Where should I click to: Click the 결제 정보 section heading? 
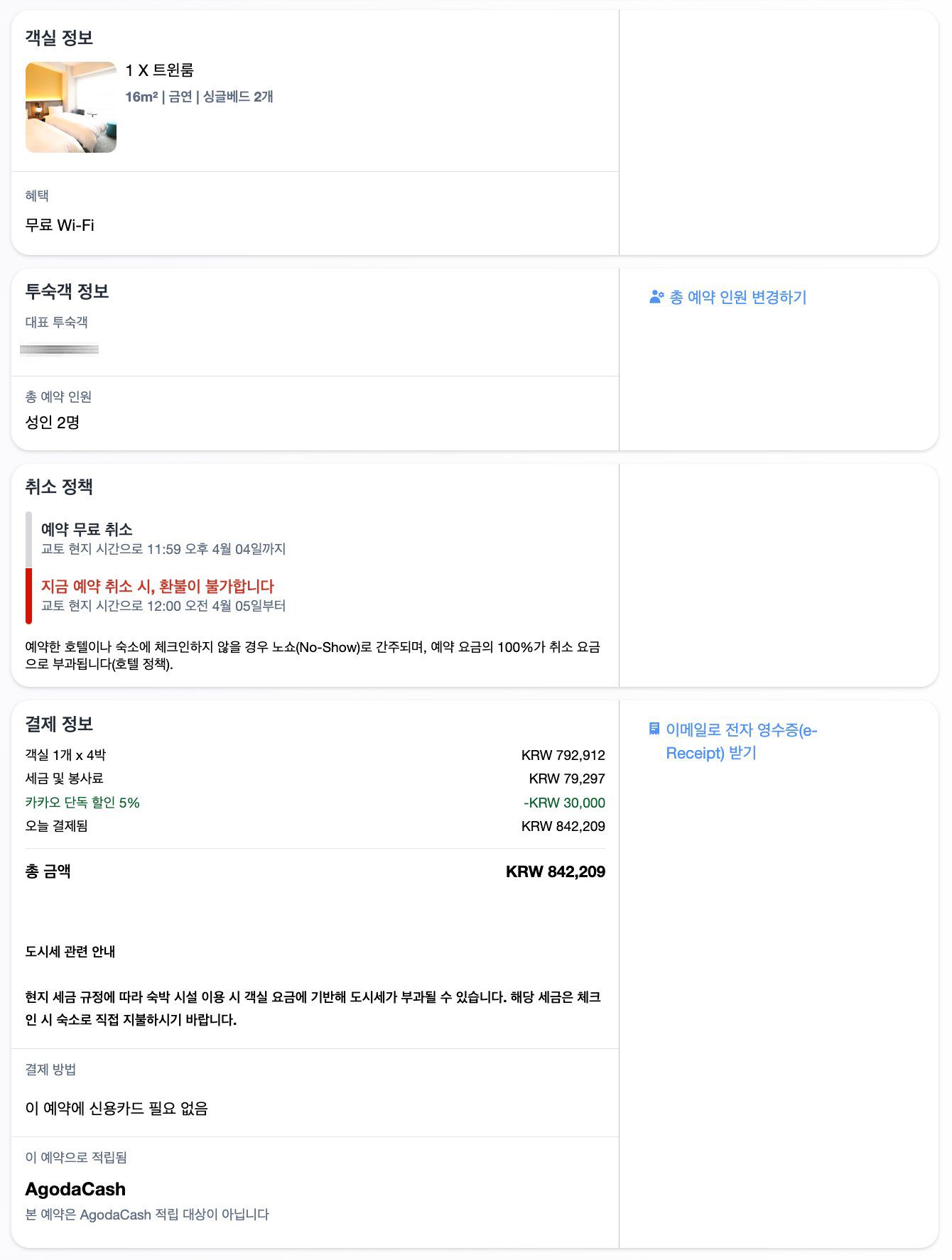60,724
